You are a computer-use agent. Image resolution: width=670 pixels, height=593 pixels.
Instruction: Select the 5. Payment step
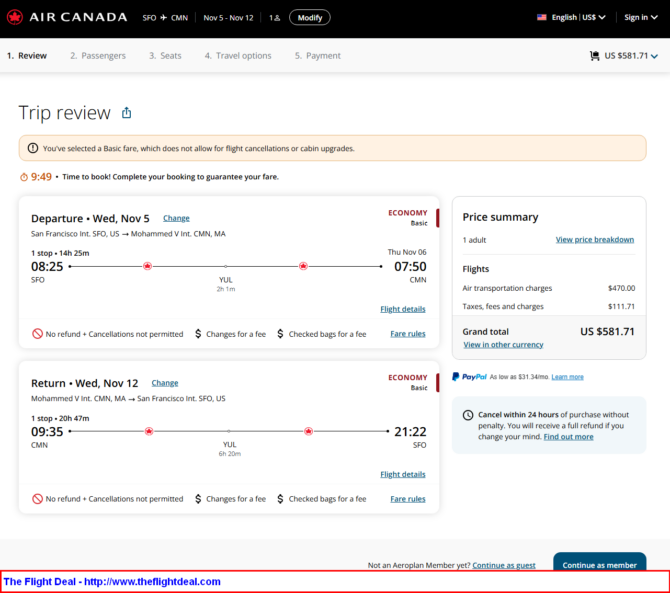[x=317, y=56]
